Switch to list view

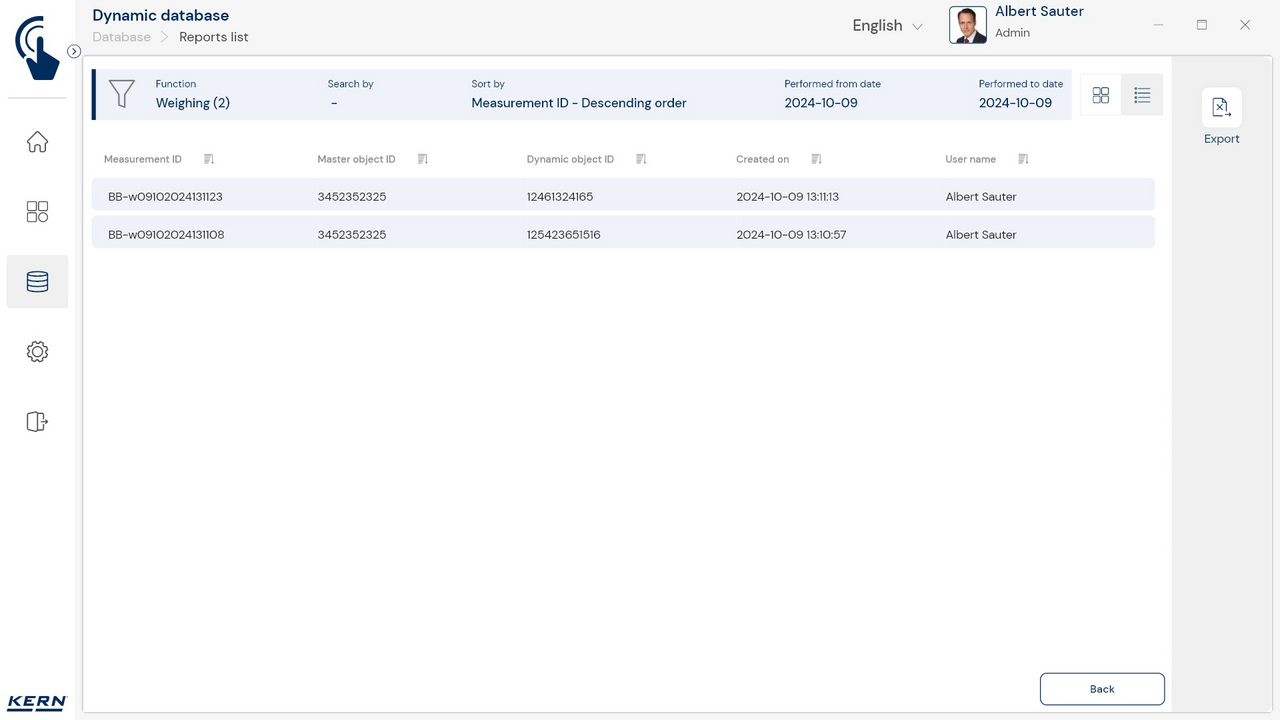click(x=1142, y=95)
